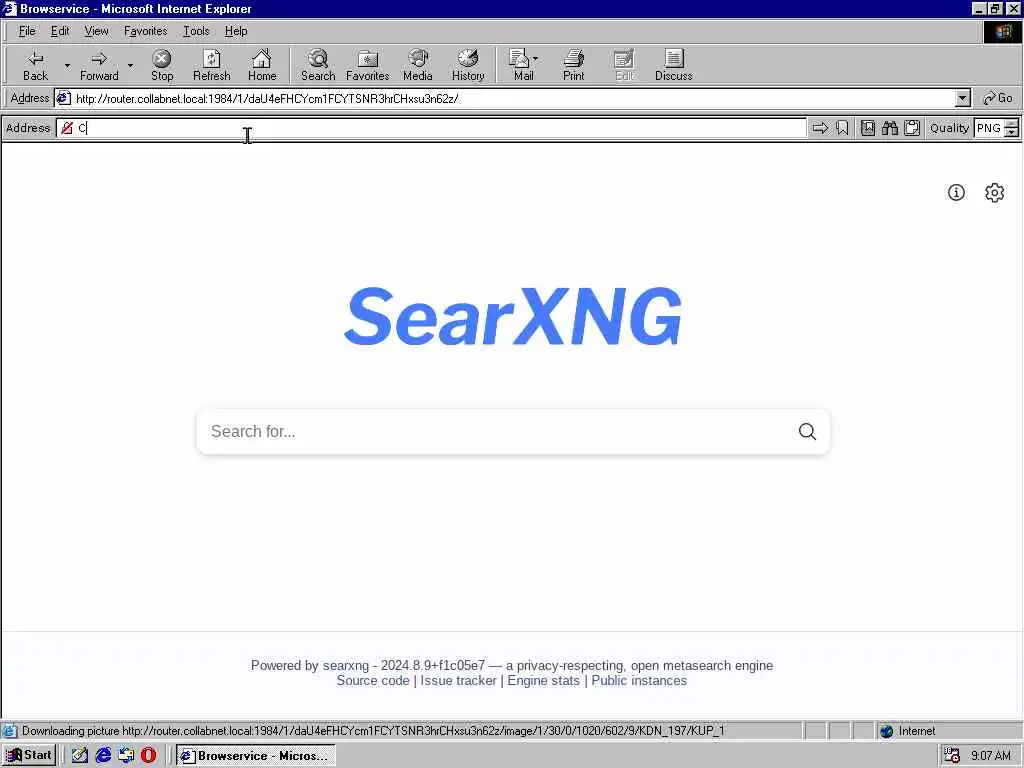Open the Browservice bookmarks list icon
The height and width of the screenshot is (768, 1024).
pyautogui.click(x=867, y=128)
